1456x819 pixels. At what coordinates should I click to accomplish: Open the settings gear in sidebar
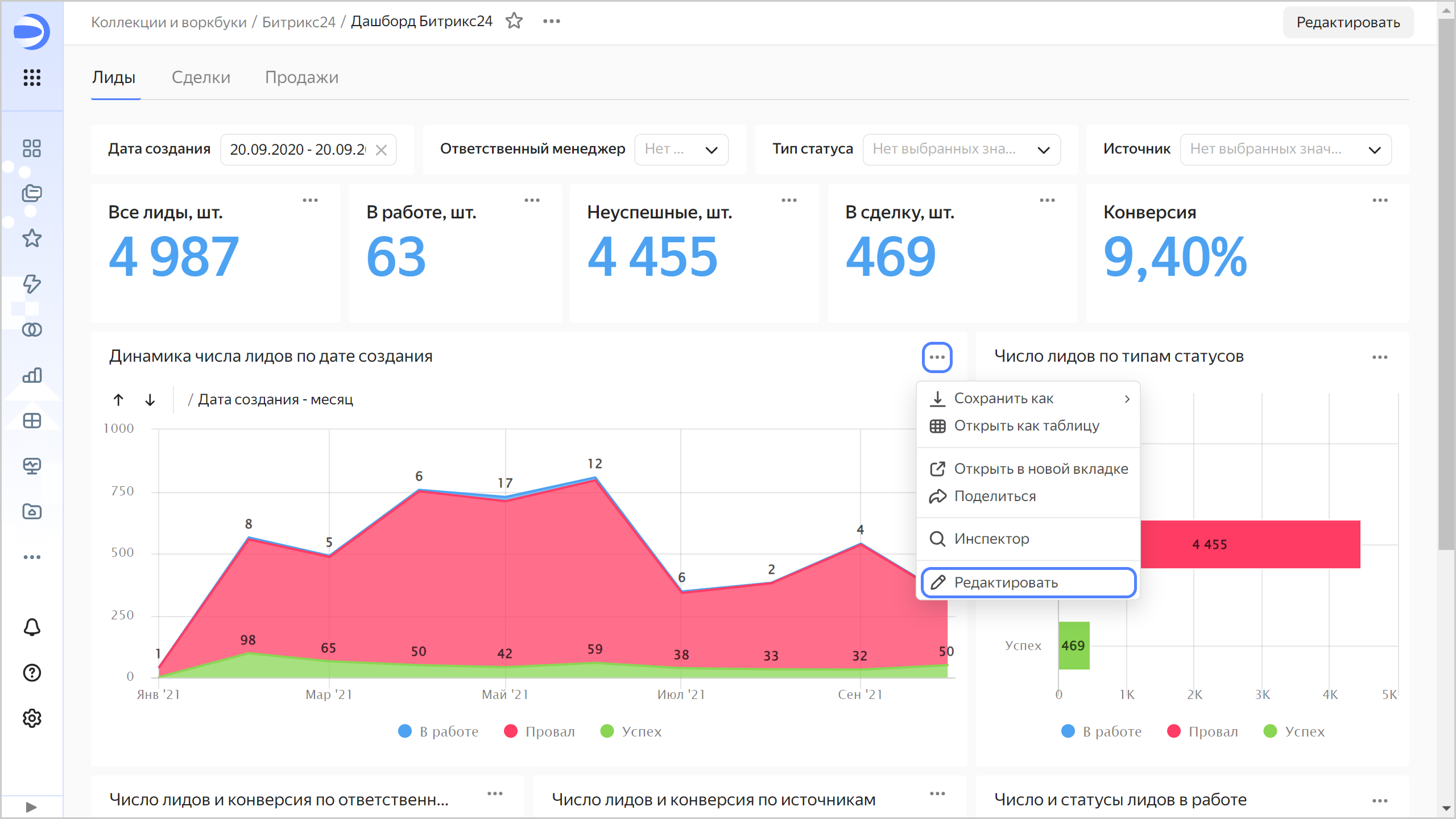point(32,718)
